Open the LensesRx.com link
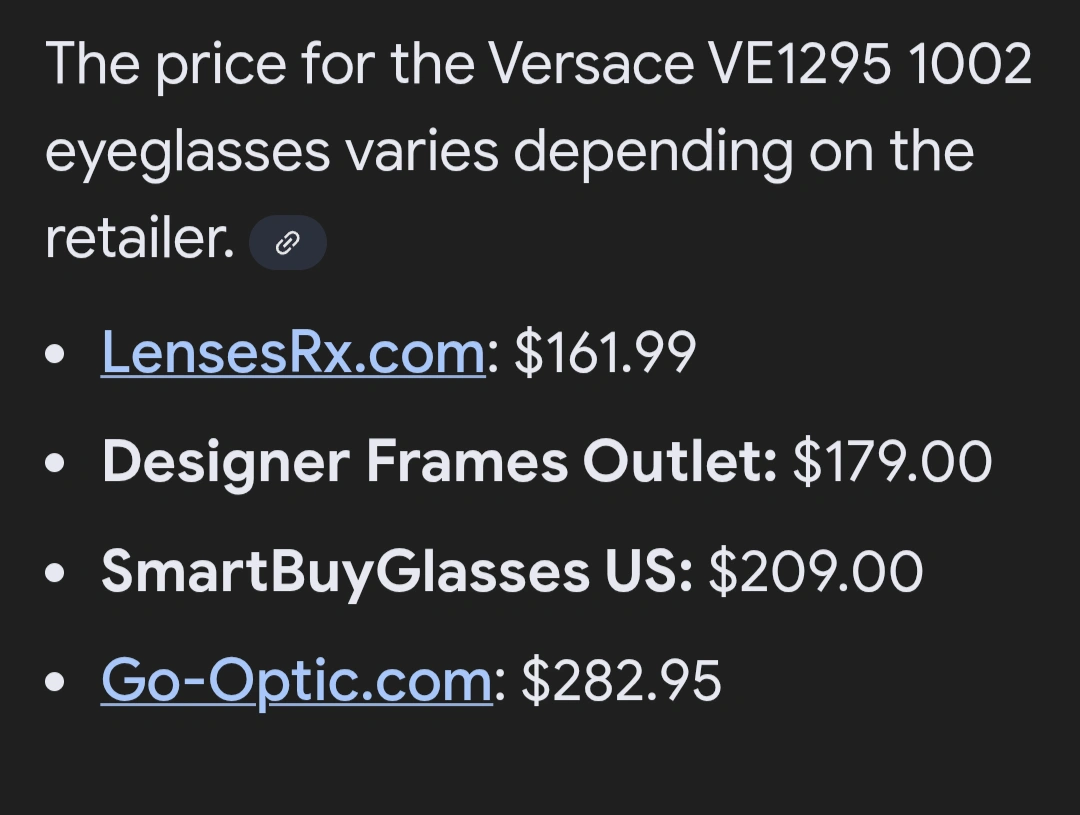This screenshot has width=1080, height=815. click(x=293, y=353)
